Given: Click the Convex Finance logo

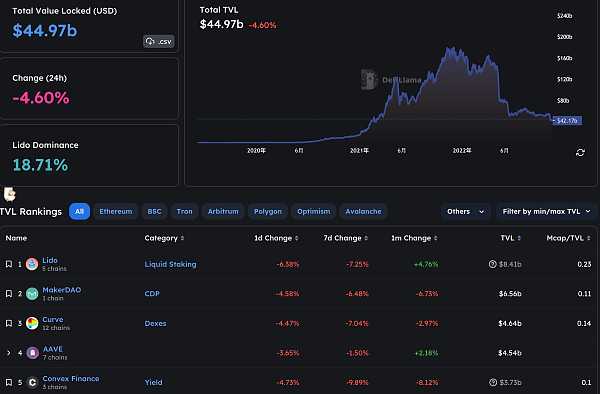Looking at the screenshot, I should tap(32, 382).
